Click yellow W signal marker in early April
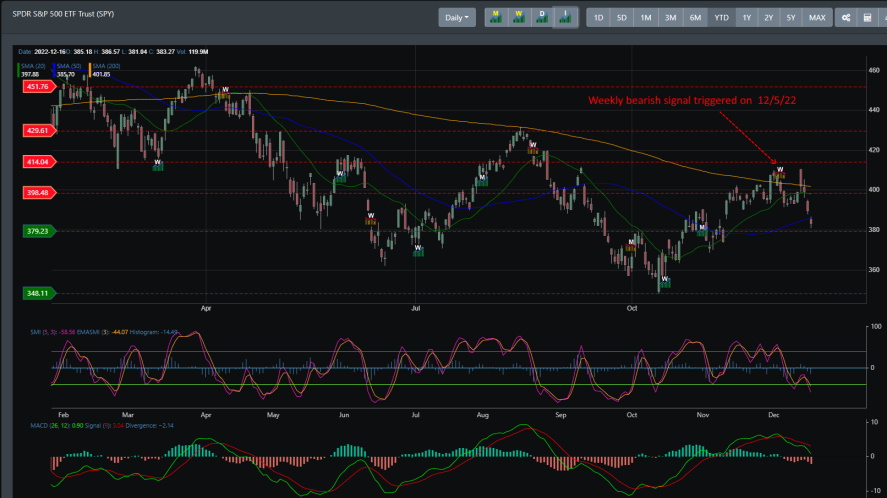This screenshot has width=887, height=498. (x=225, y=92)
